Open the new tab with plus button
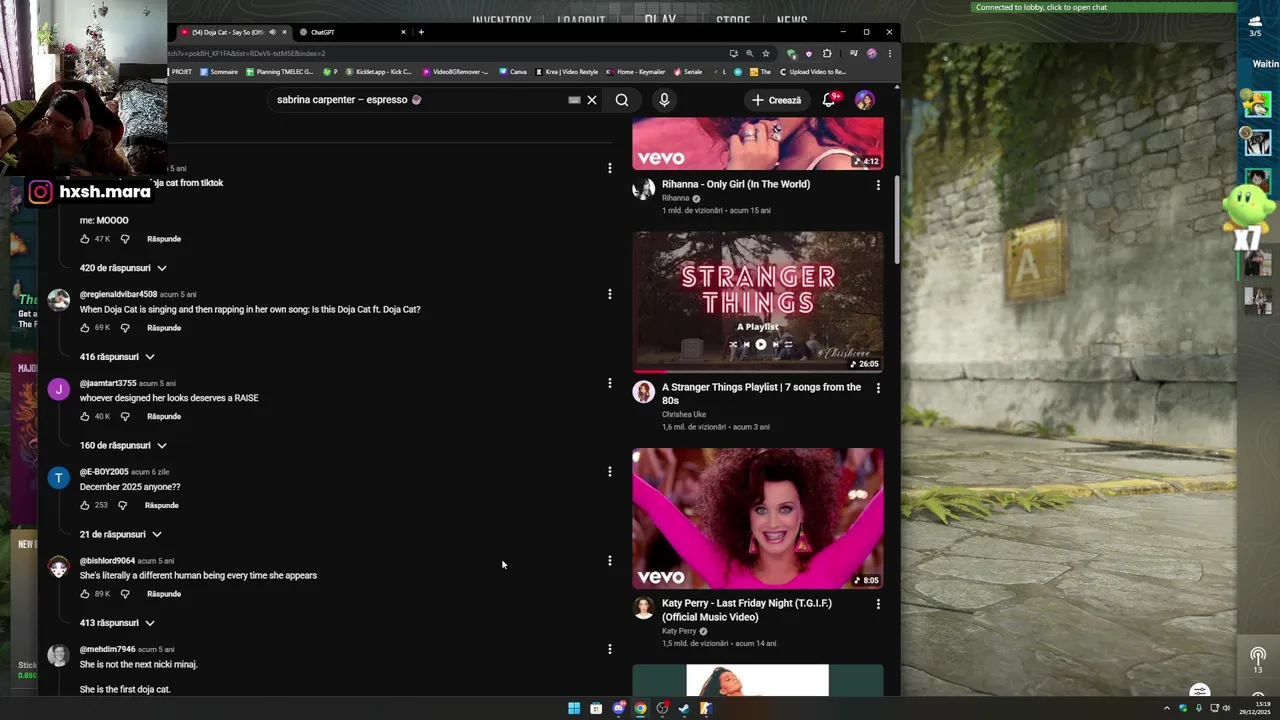1280x720 pixels. click(x=421, y=32)
